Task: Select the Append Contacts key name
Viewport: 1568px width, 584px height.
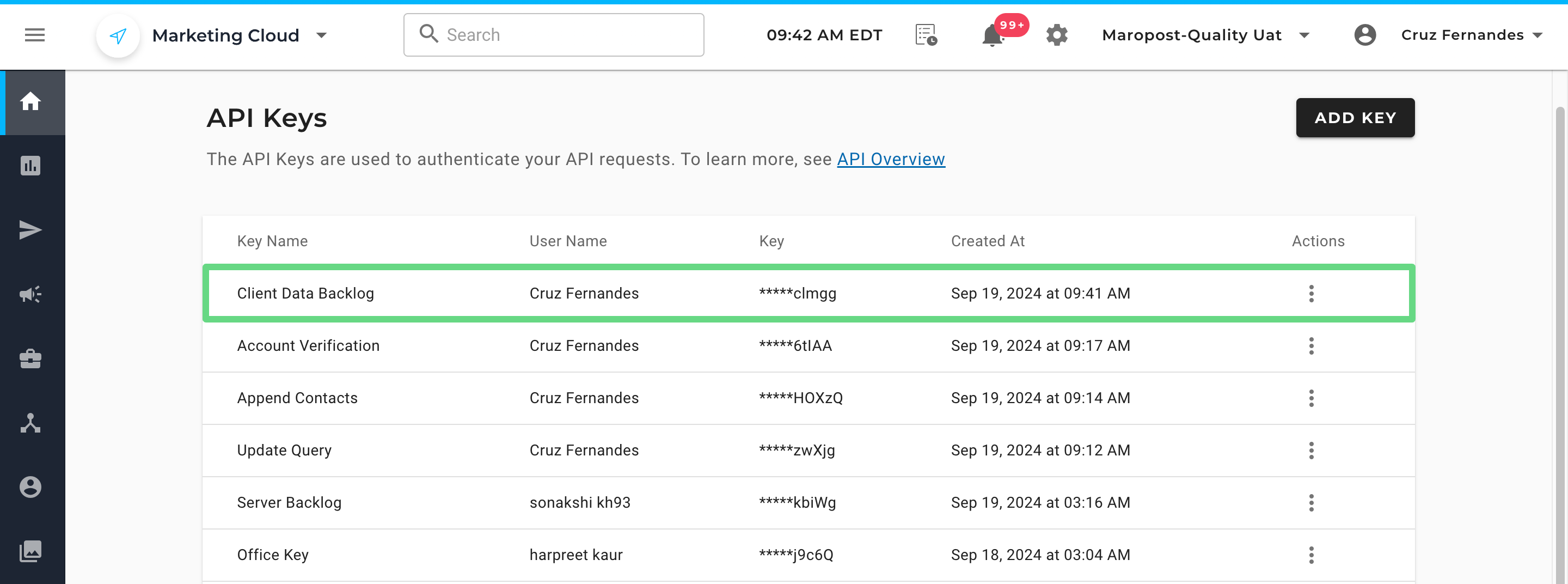Action: (297, 398)
